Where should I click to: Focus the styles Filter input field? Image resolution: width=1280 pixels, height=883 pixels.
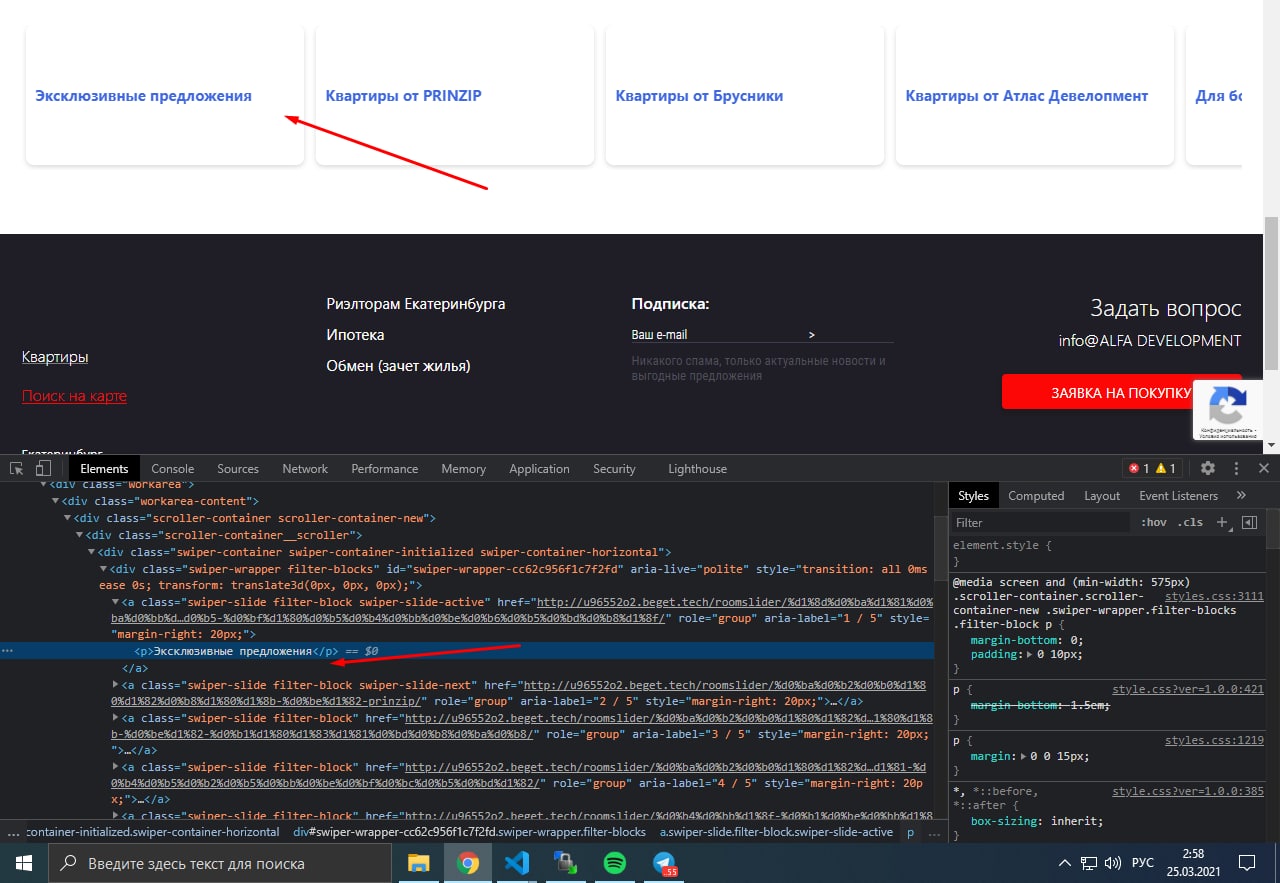[1040, 522]
